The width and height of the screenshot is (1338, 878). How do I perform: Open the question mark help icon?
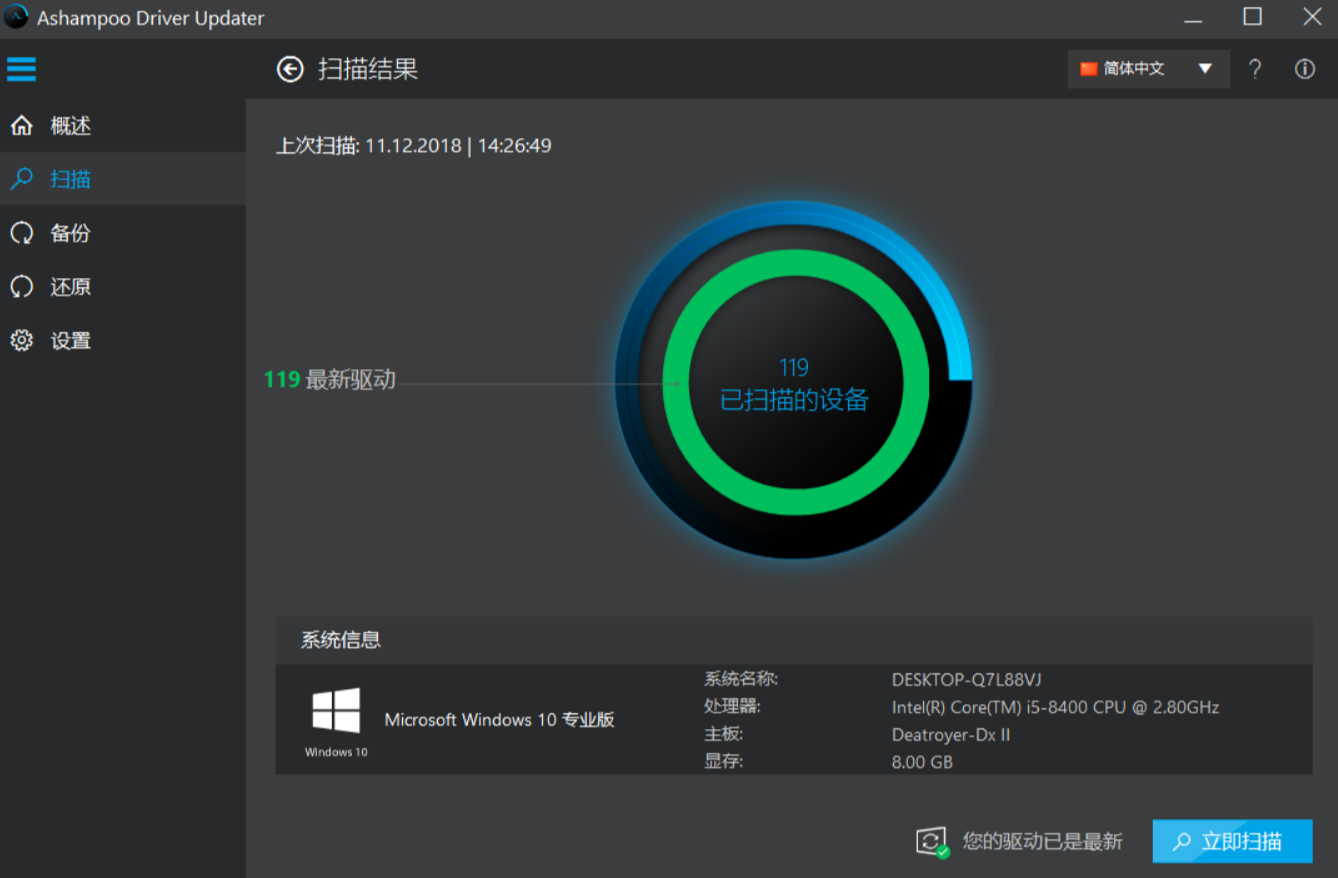(1255, 69)
